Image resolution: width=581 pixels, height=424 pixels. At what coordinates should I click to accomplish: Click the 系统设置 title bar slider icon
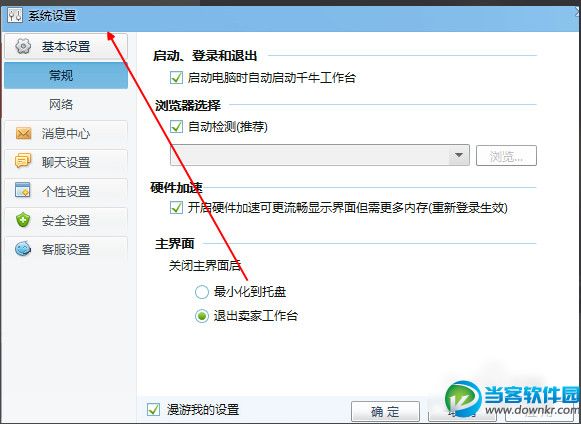(x=15, y=16)
